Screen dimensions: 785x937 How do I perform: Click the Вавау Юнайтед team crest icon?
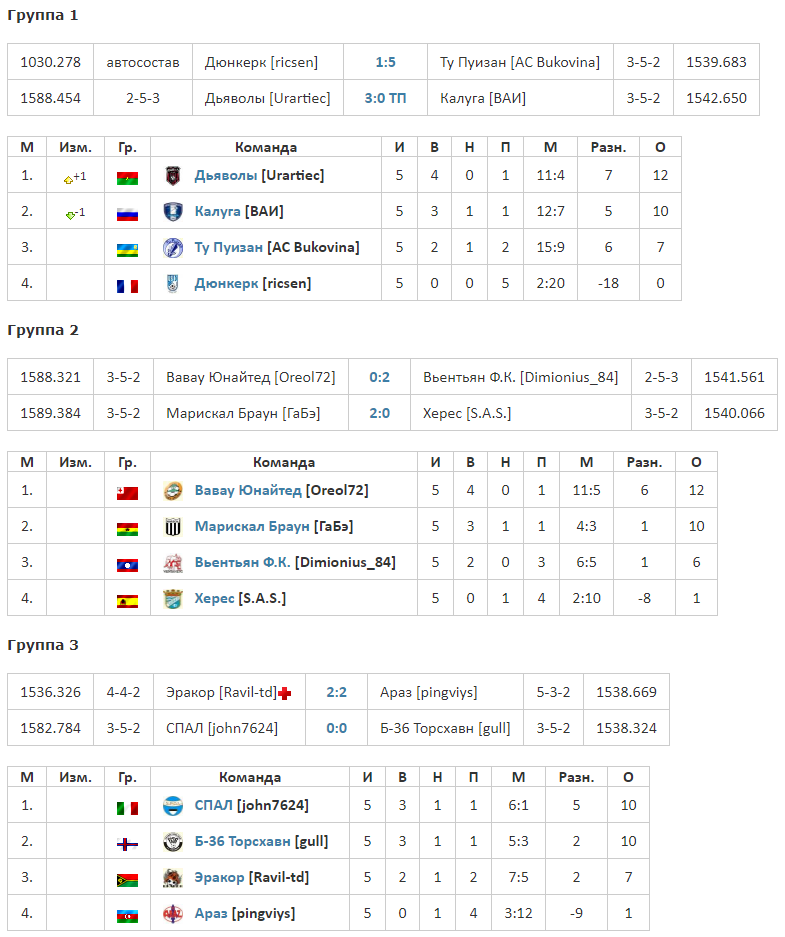coord(173,491)
